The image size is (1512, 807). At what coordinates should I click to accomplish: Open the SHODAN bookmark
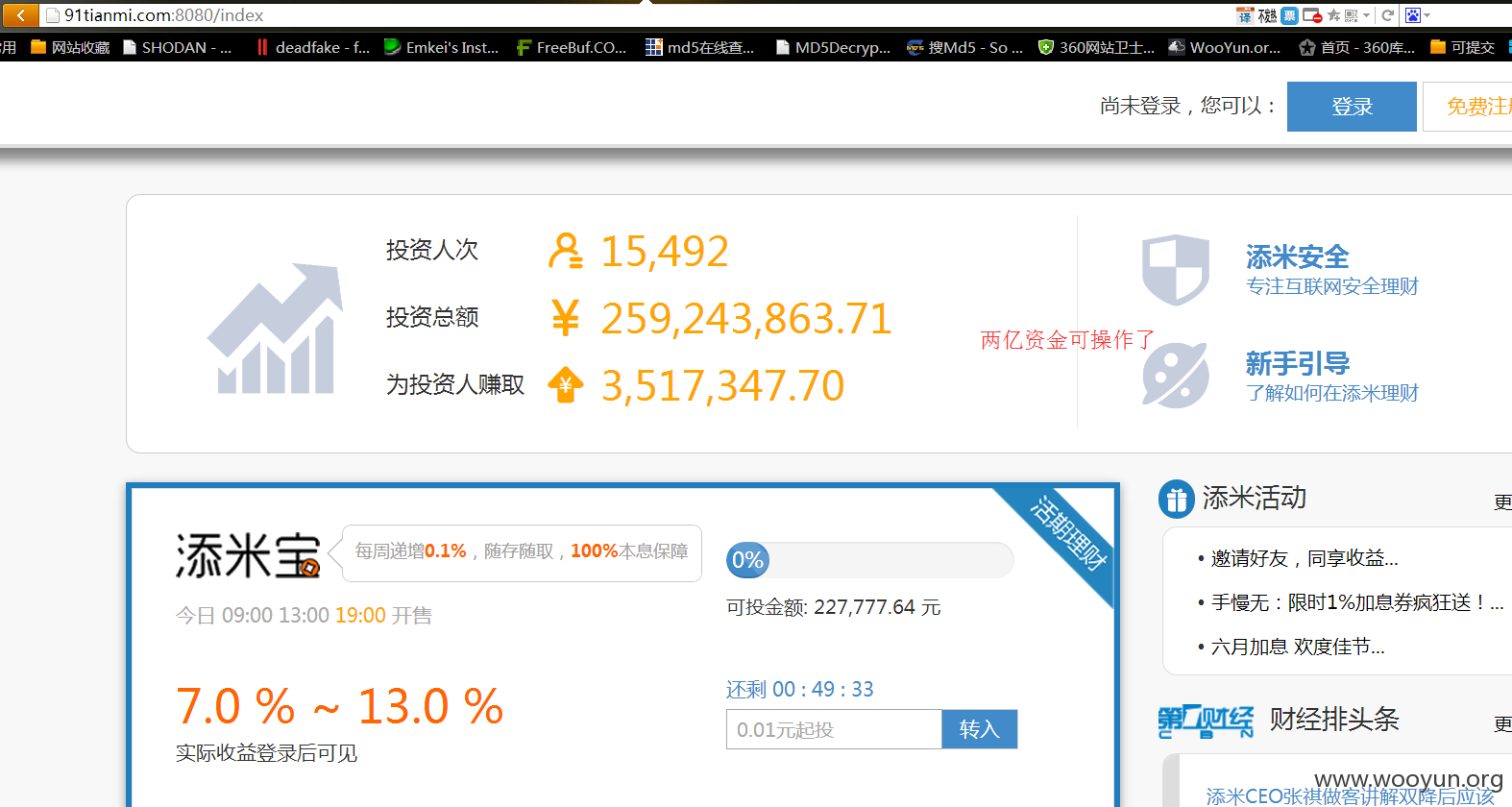[178, 47]
